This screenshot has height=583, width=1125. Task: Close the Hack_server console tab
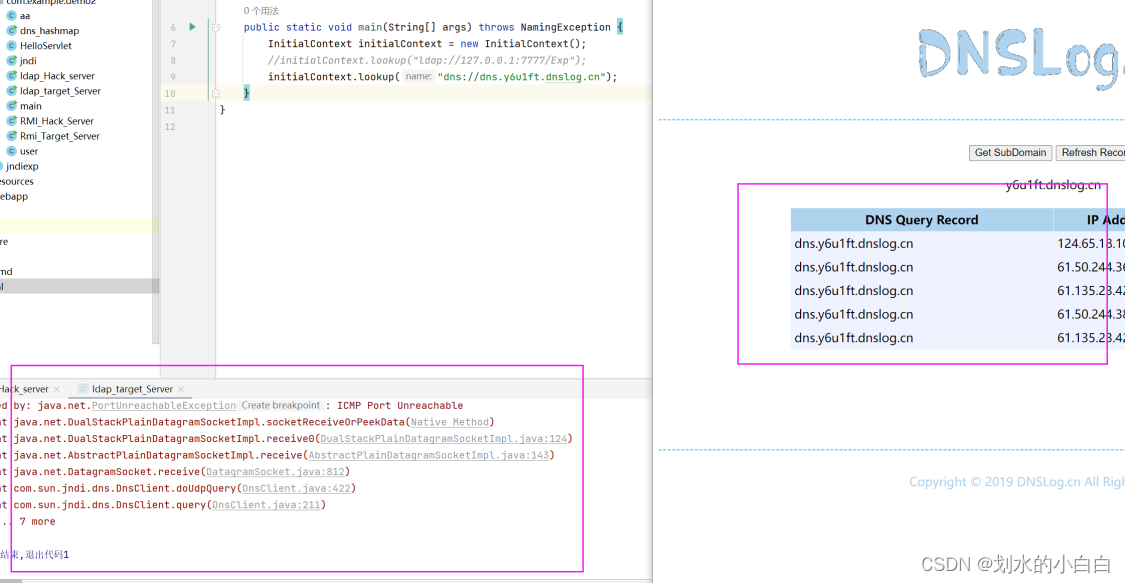57,389
